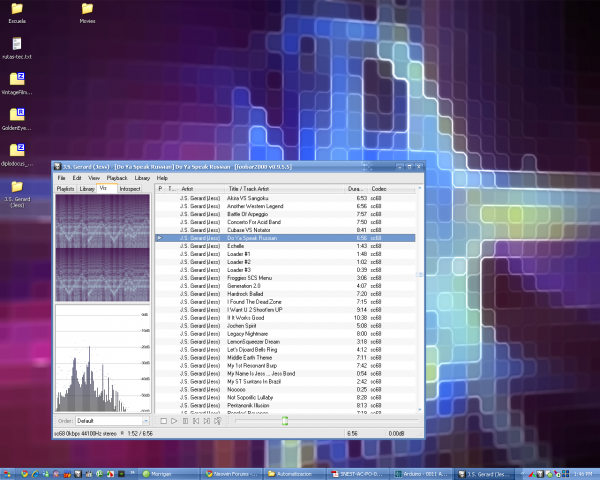The width and height of the screenshot is (600, 480).
Task: Select track Middle Earth Theme
Action: [285, 358]
